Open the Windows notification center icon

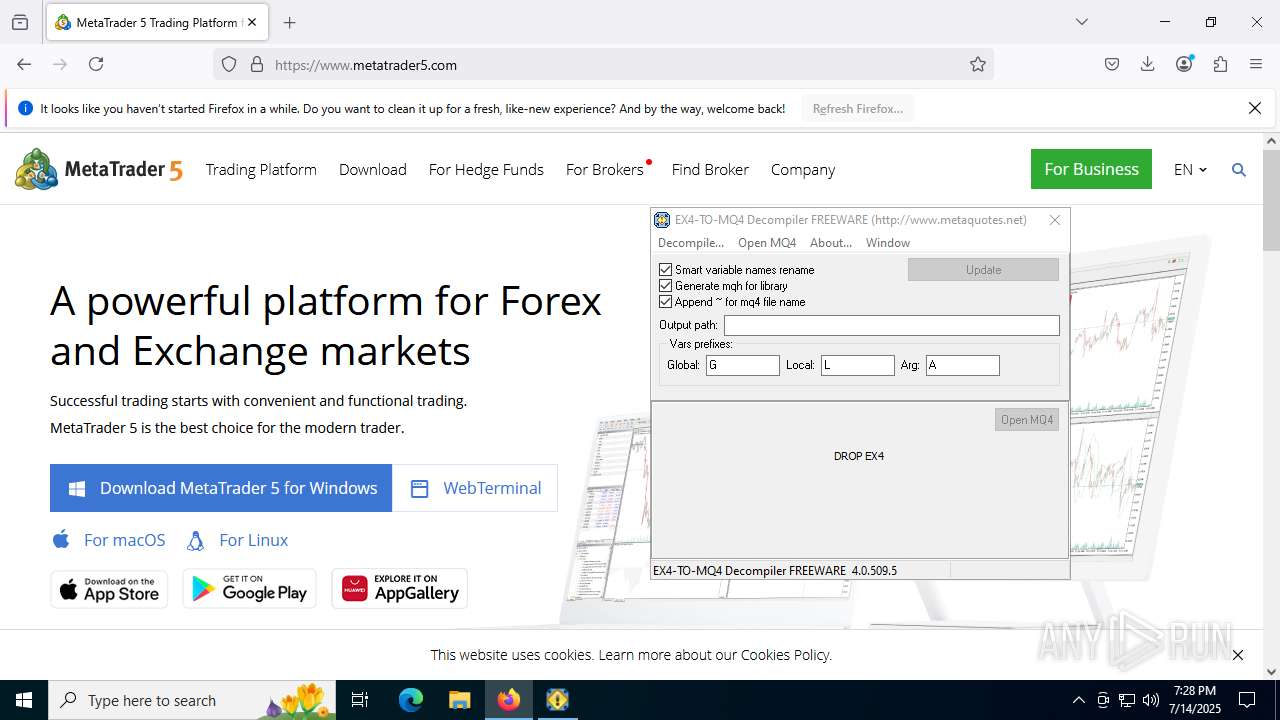point(1247,700)
